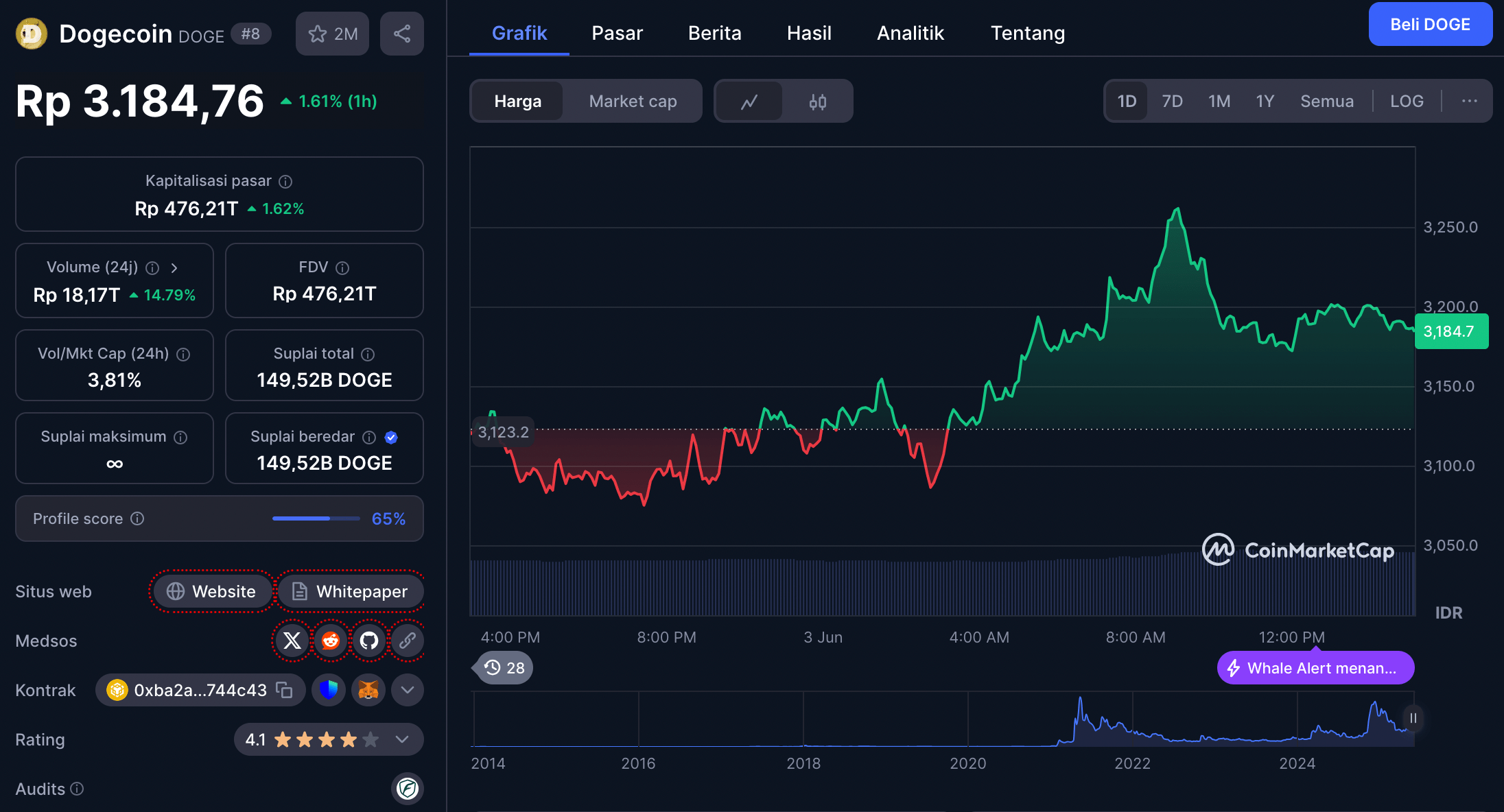
Task: Click the Profile score progress bar
Action: click(x=316, y=518)
